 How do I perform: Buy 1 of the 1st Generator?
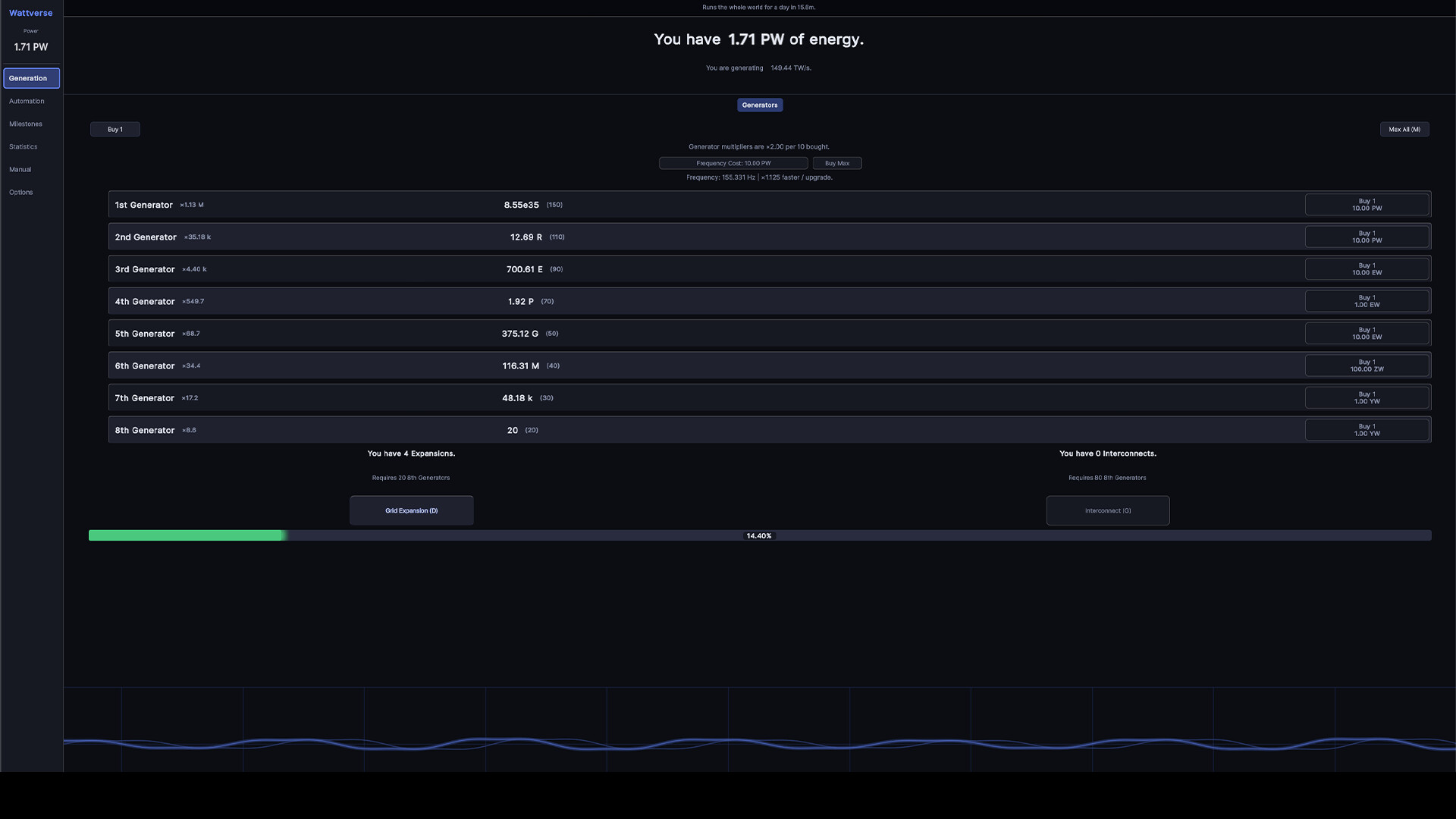[x=1367, y=205]
